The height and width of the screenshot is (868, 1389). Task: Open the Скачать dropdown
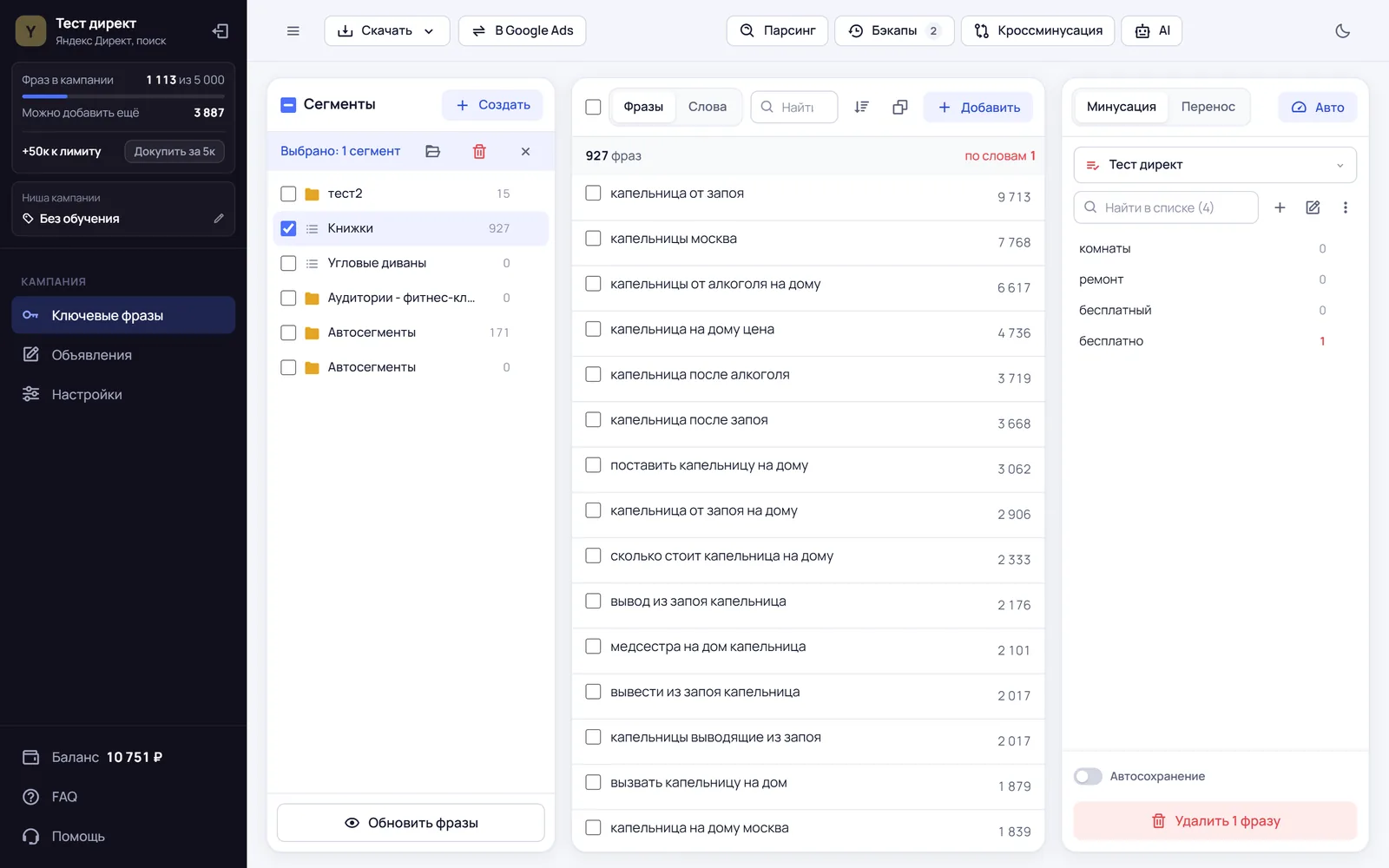(387, 31)
